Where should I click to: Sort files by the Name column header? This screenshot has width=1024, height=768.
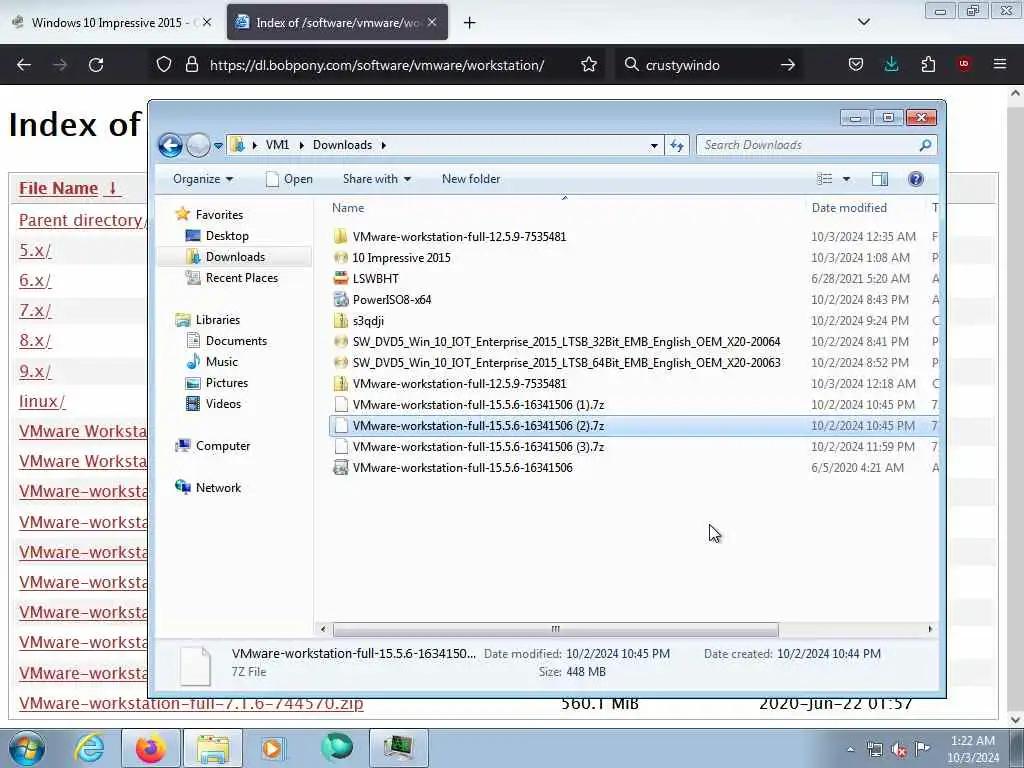pyautogui.click(x=348, y=208)
